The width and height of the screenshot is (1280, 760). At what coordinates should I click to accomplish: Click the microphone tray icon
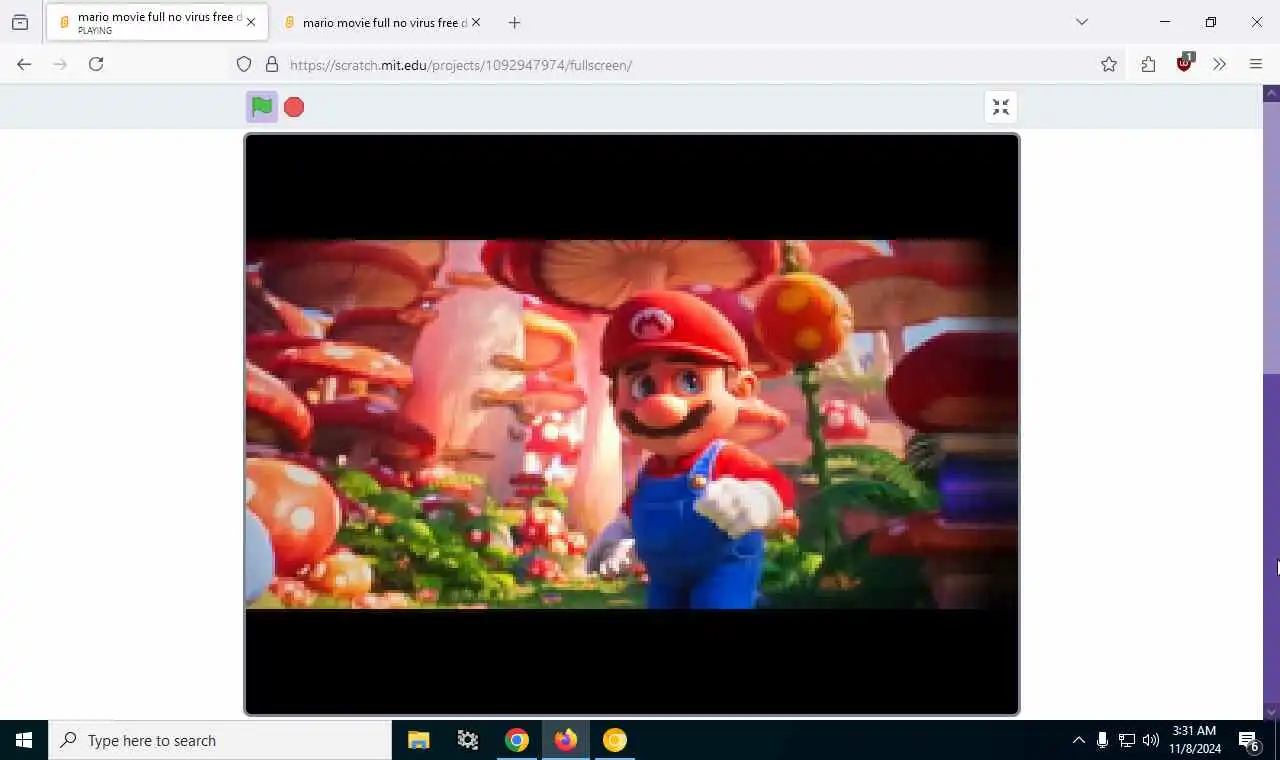1102,740
